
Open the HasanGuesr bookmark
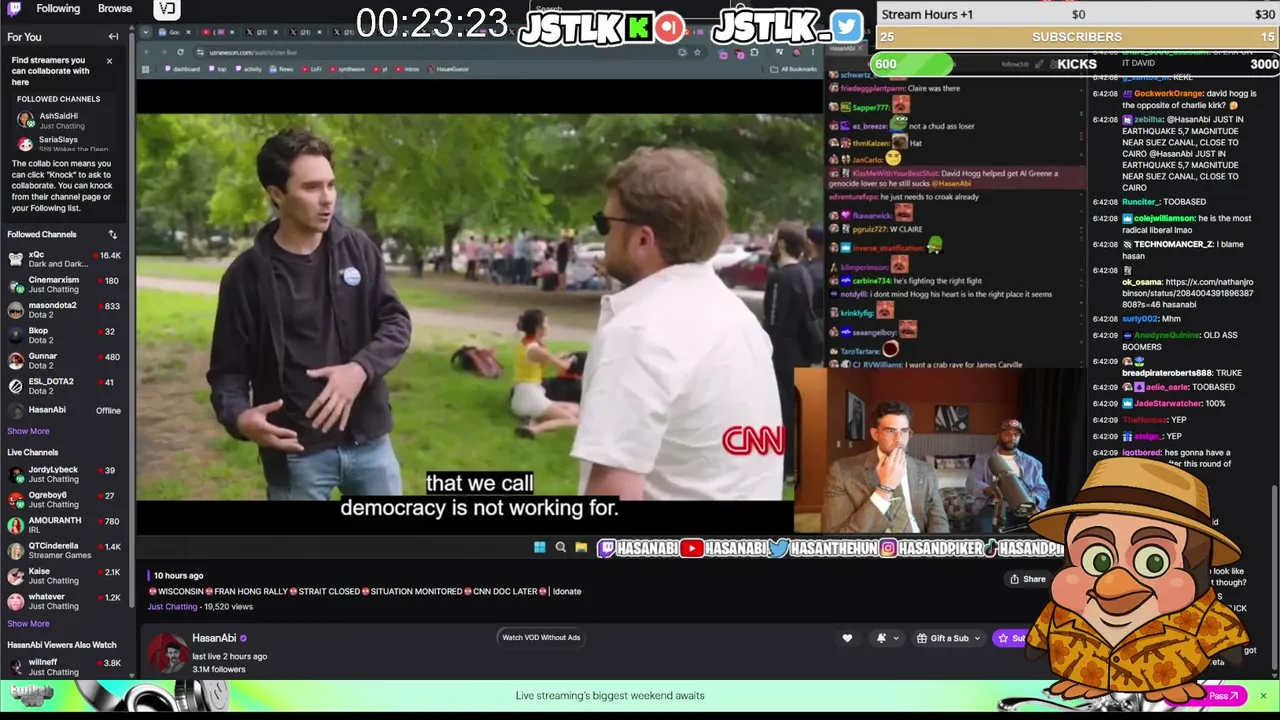click(448, 69)
